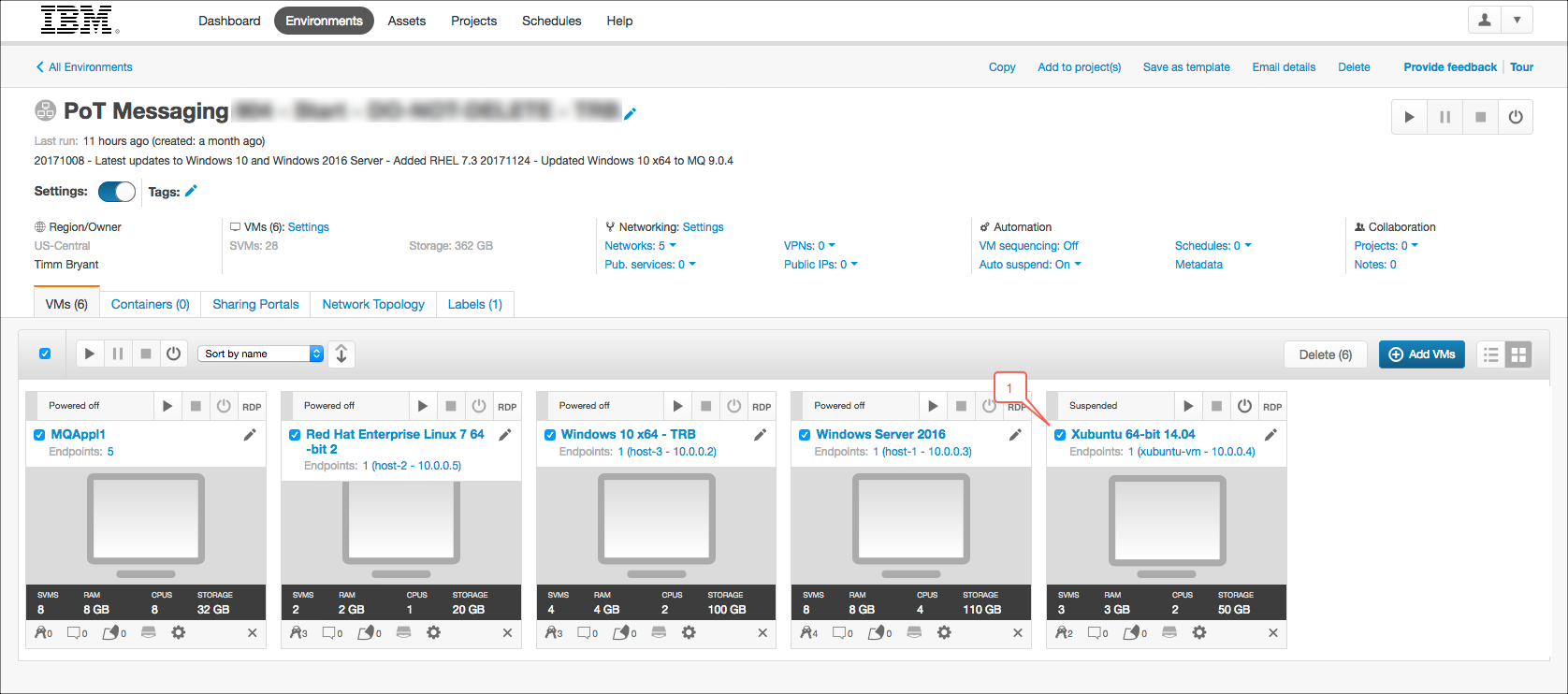Image resolution: width=1568 pixels, height=694 pixels.
Task: Open Schedules in top navigation
Action: (x=552, y=21)
